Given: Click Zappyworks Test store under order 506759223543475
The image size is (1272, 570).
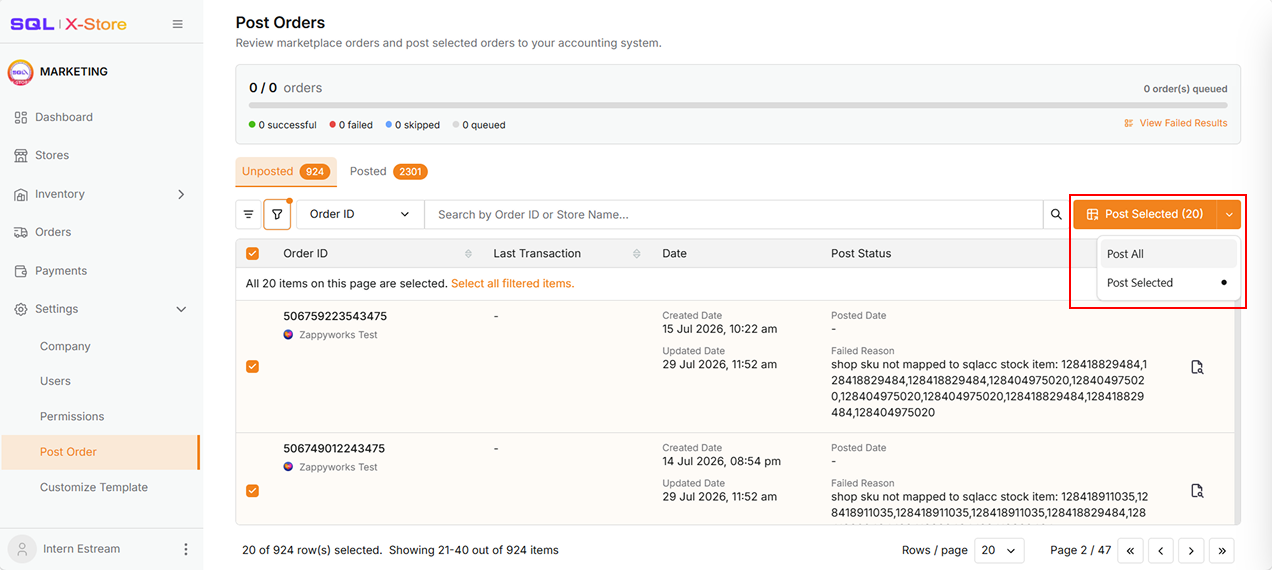Looking at the screenshot, I should point(338,335).
